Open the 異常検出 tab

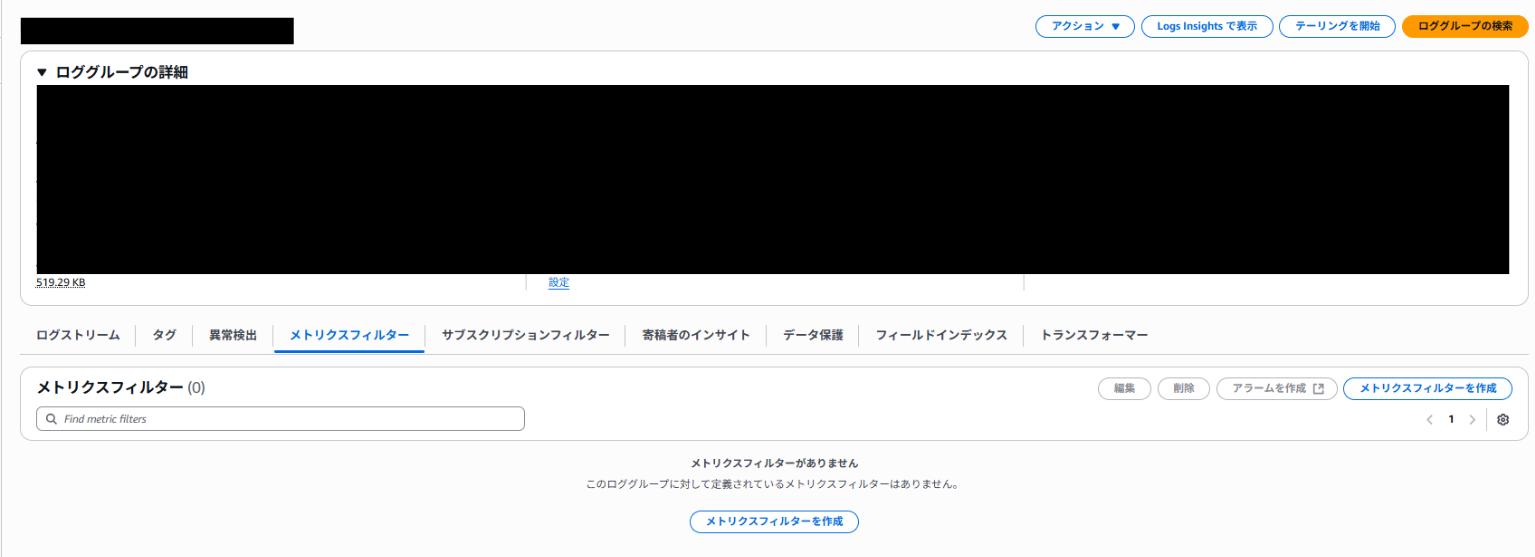[x=232, y=335]
